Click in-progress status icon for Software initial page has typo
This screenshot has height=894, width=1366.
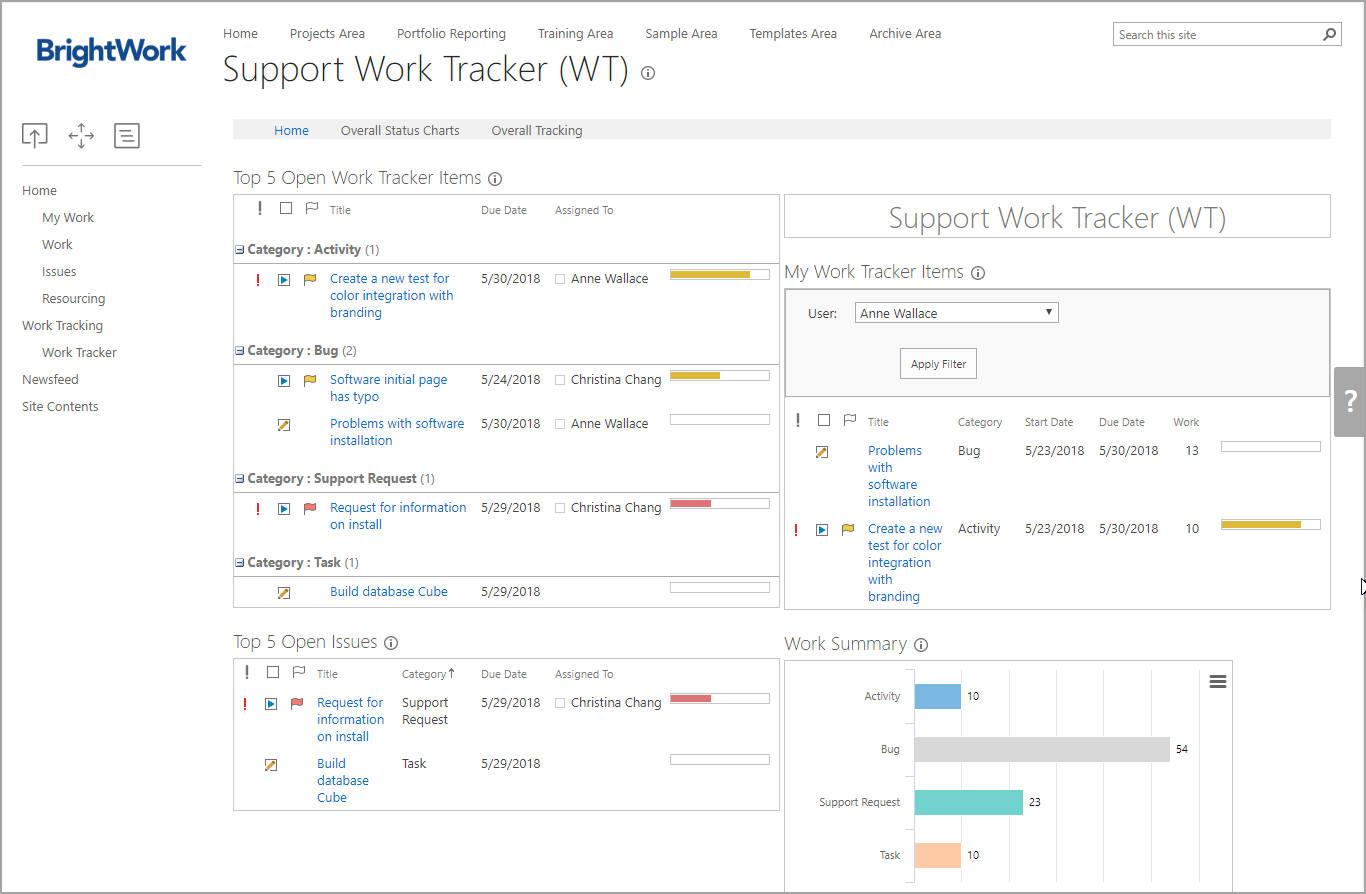tap(284, 381)
